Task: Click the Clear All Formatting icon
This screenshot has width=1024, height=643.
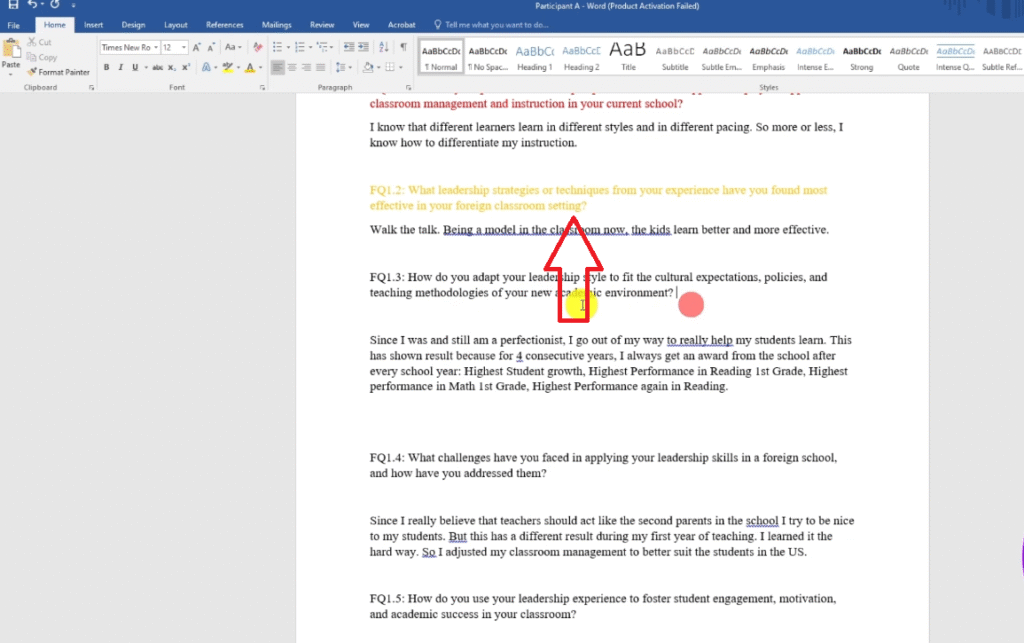Action: pos(258,47)
